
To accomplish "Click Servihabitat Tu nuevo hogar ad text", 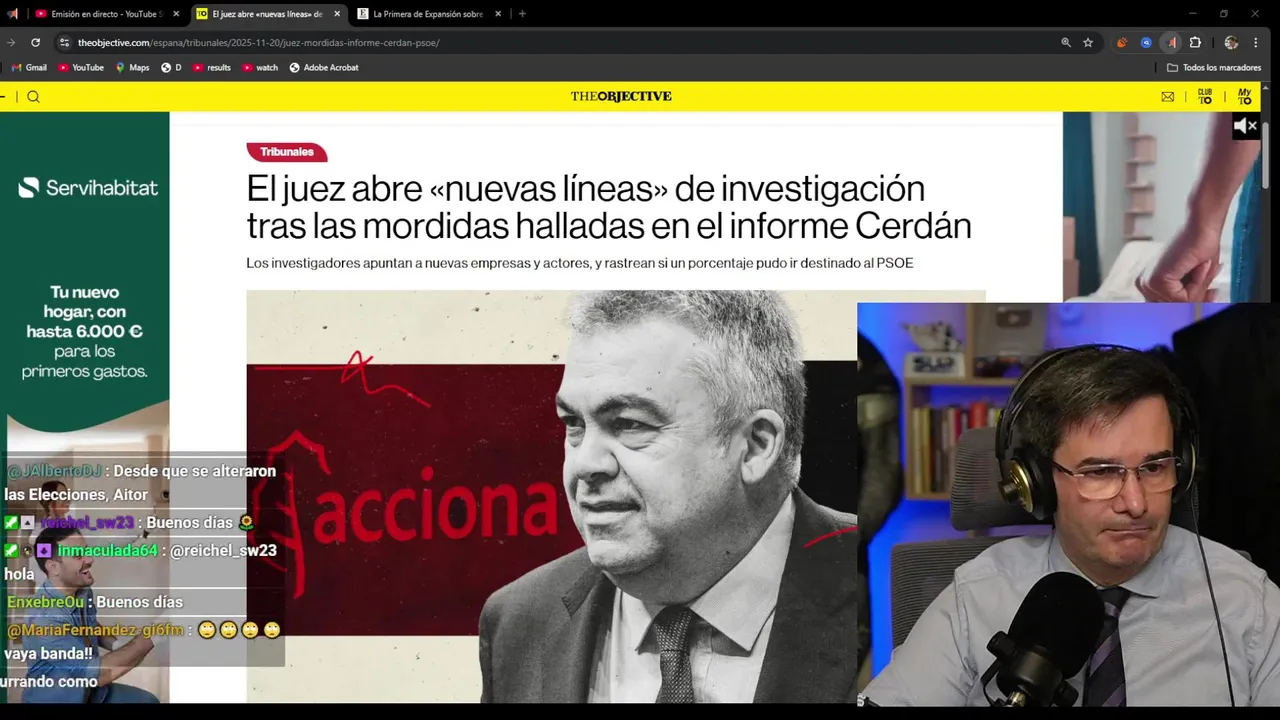I will [85, 332].
